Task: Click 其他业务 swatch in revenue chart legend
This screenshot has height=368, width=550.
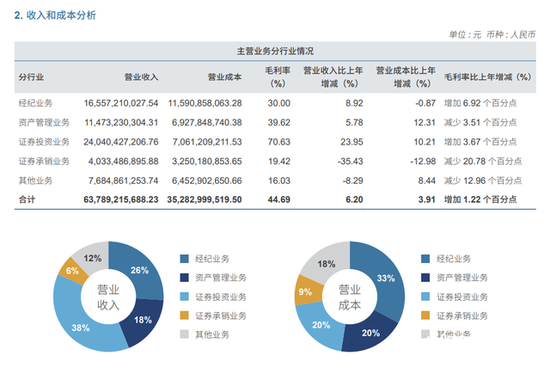Action: click(x=185, y=334)
